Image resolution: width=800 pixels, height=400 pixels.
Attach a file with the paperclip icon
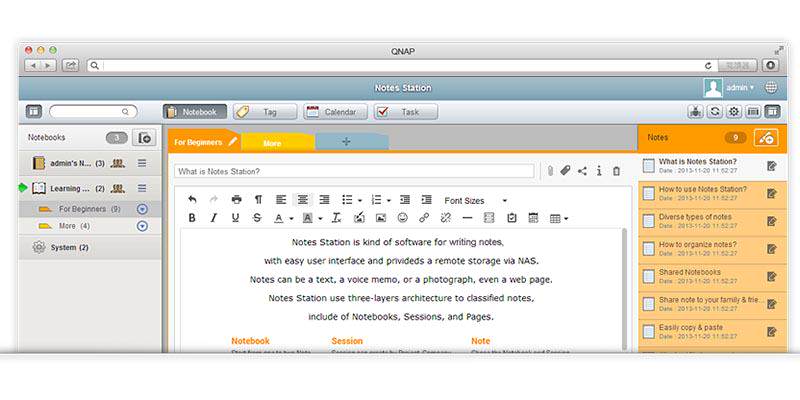[x=550, y=171]
